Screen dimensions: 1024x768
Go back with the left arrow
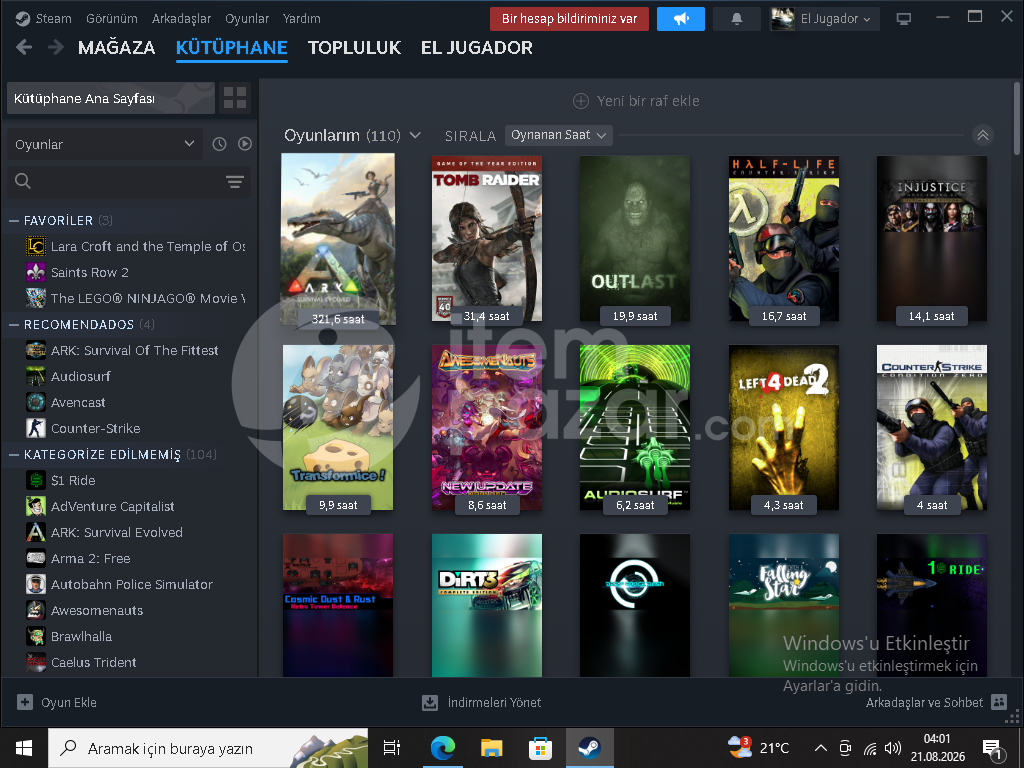(x=24, y=47)
